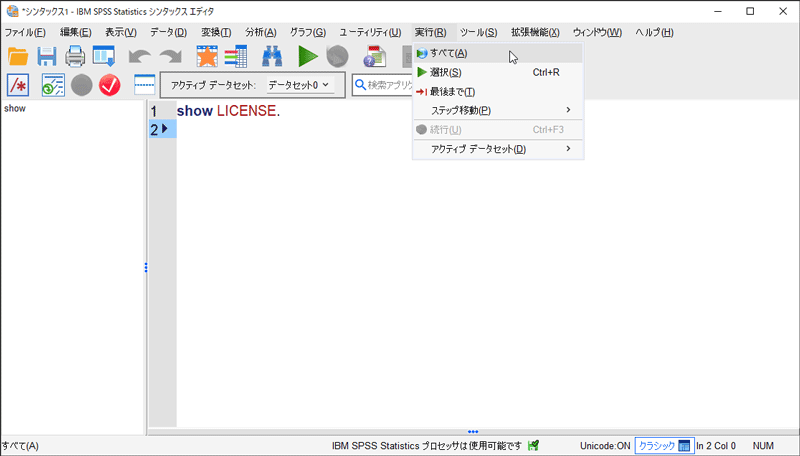Click the gray circle breakpoint icon
The image size is (800, 456).
click(82, 85)
